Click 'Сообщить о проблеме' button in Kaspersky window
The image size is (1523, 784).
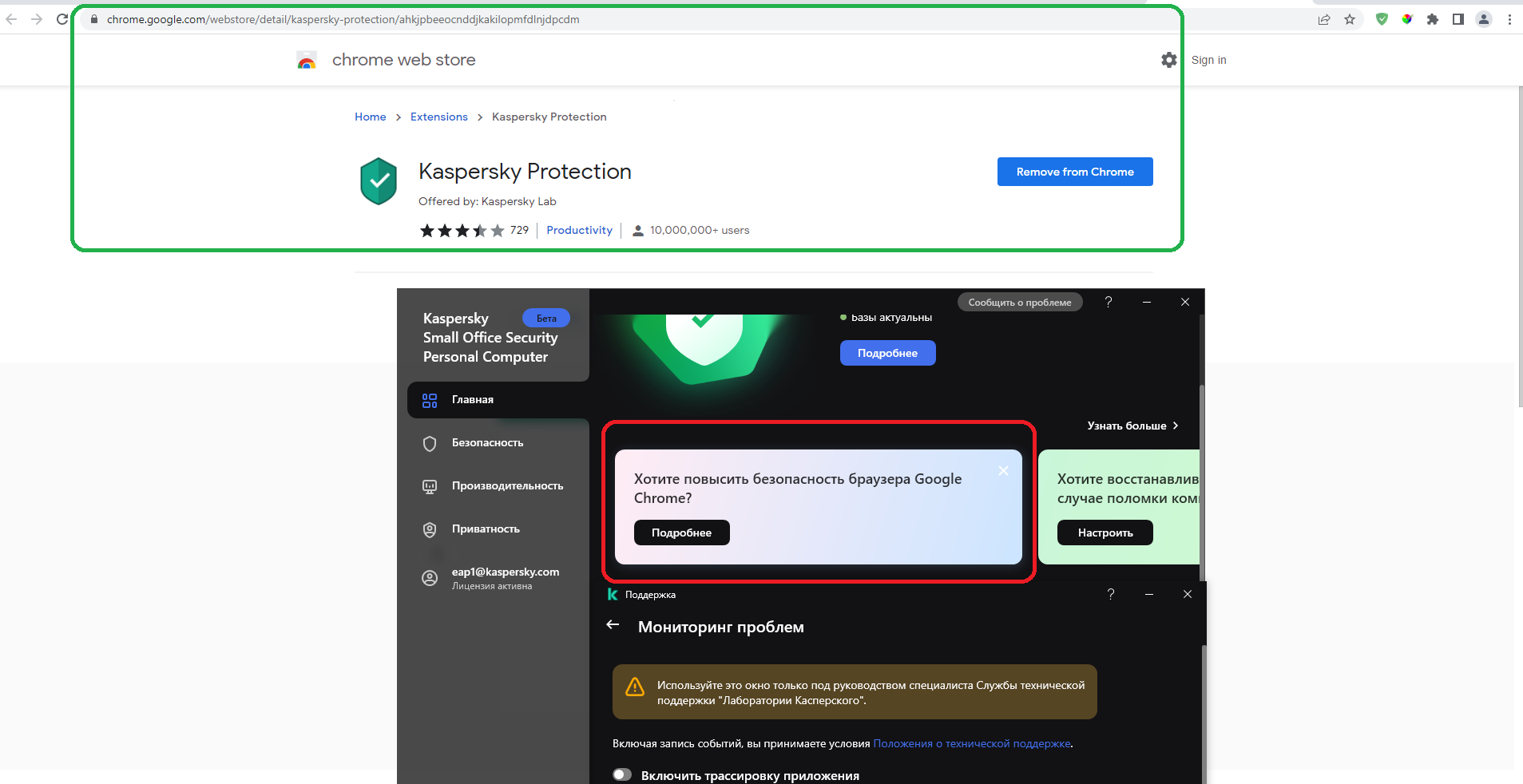pos(1020,302)
